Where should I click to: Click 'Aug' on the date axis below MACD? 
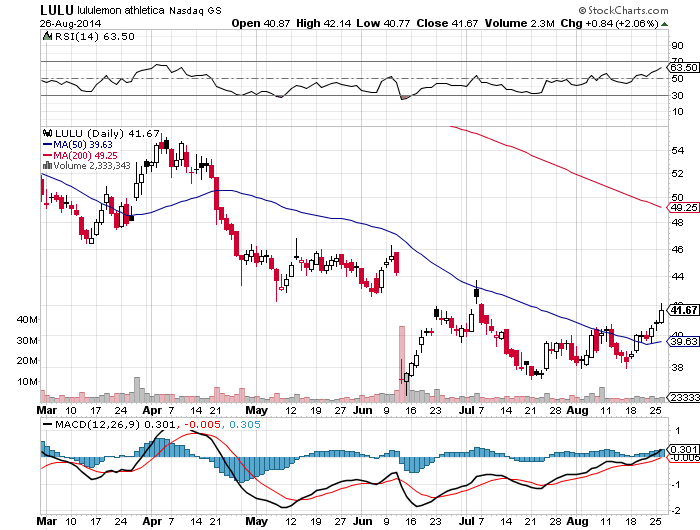577,521
